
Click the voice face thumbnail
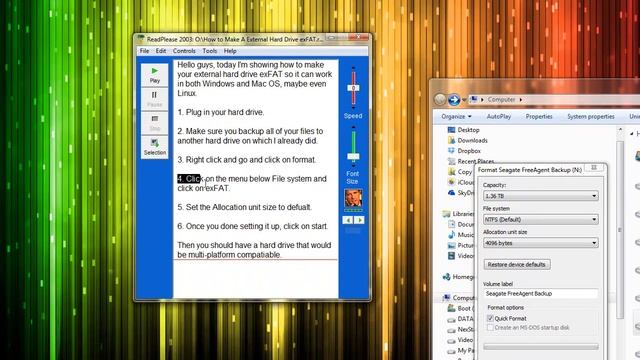point(353,199)
